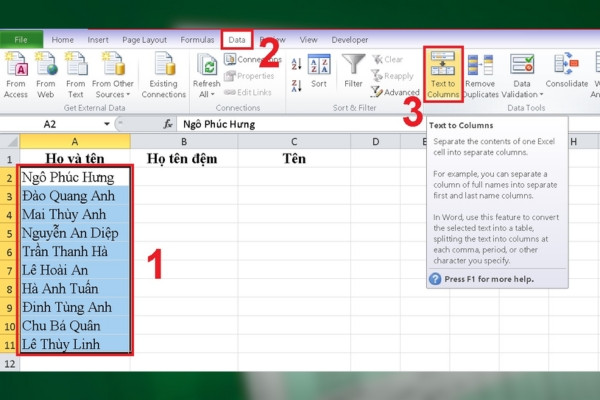Screen dimensions: 600x400
Task: Open Existing Connections
Action: [x=163, y=75]
